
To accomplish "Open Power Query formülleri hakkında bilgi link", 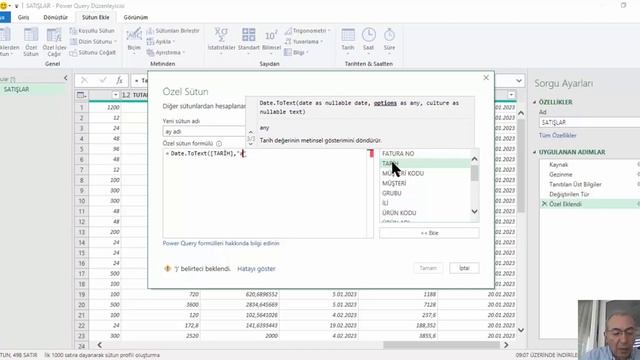I will click(221, 243).
